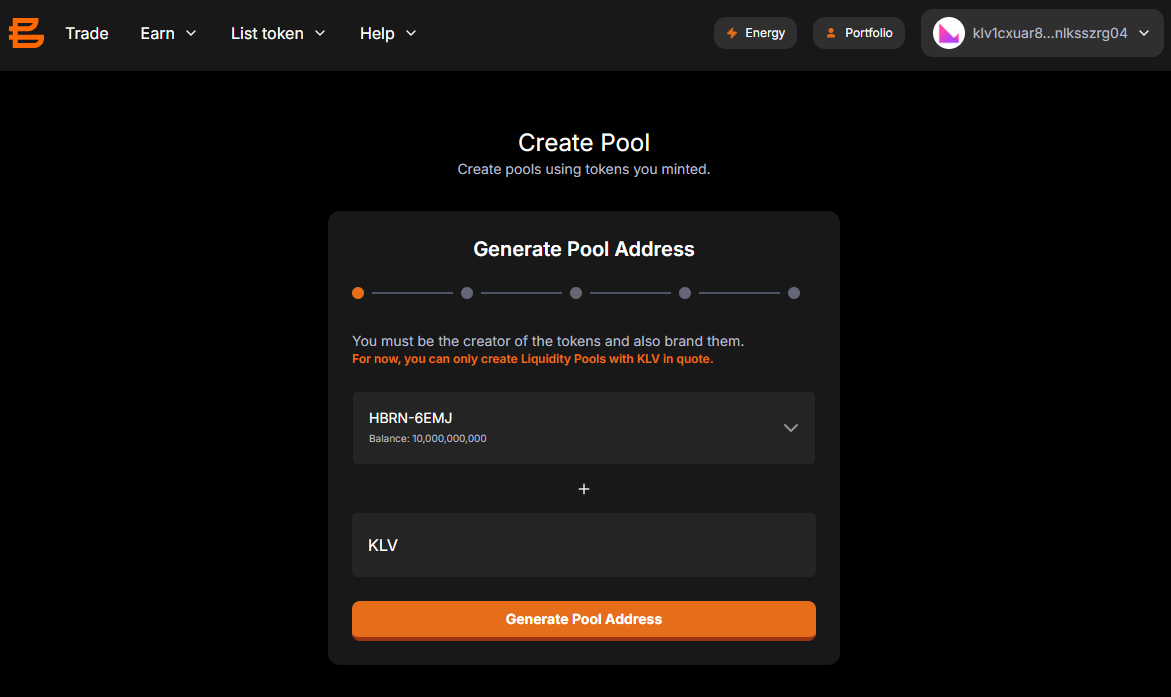Go to the Trade page
1171x697 pixels.
(87, 34)
